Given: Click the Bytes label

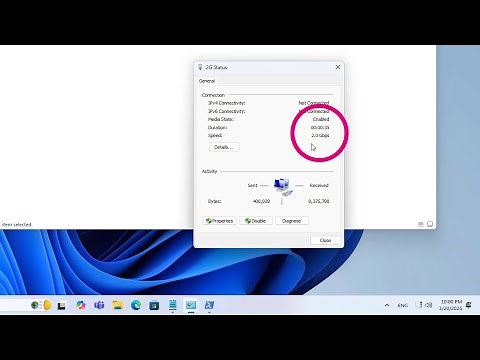Looking at the screenshot, I should click(x=214, y=201).
